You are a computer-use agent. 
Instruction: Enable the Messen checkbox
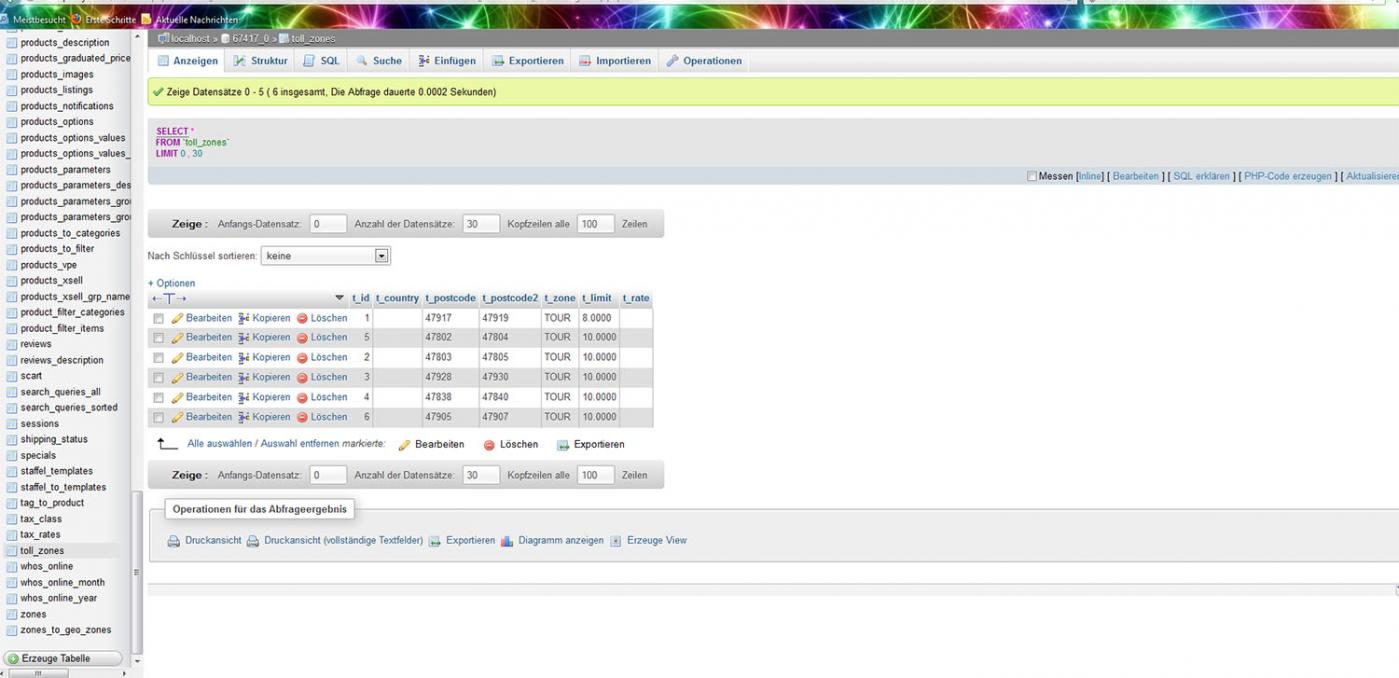tap(1032, 177)
